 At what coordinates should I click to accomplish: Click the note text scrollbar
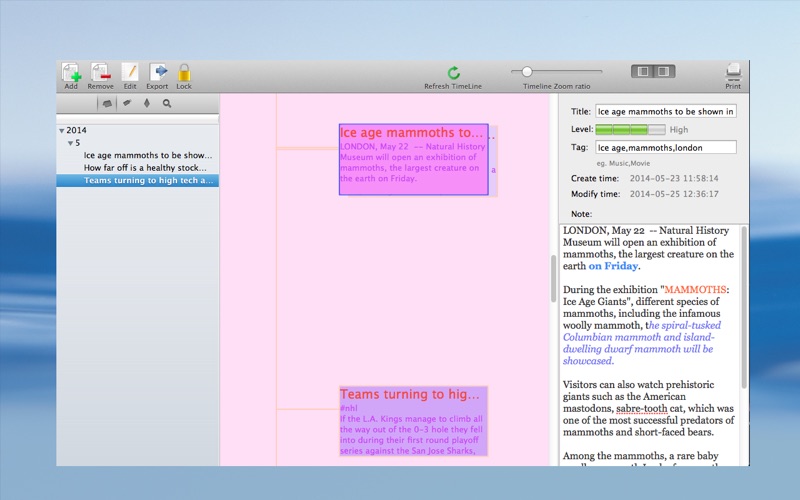pos(744,307)
